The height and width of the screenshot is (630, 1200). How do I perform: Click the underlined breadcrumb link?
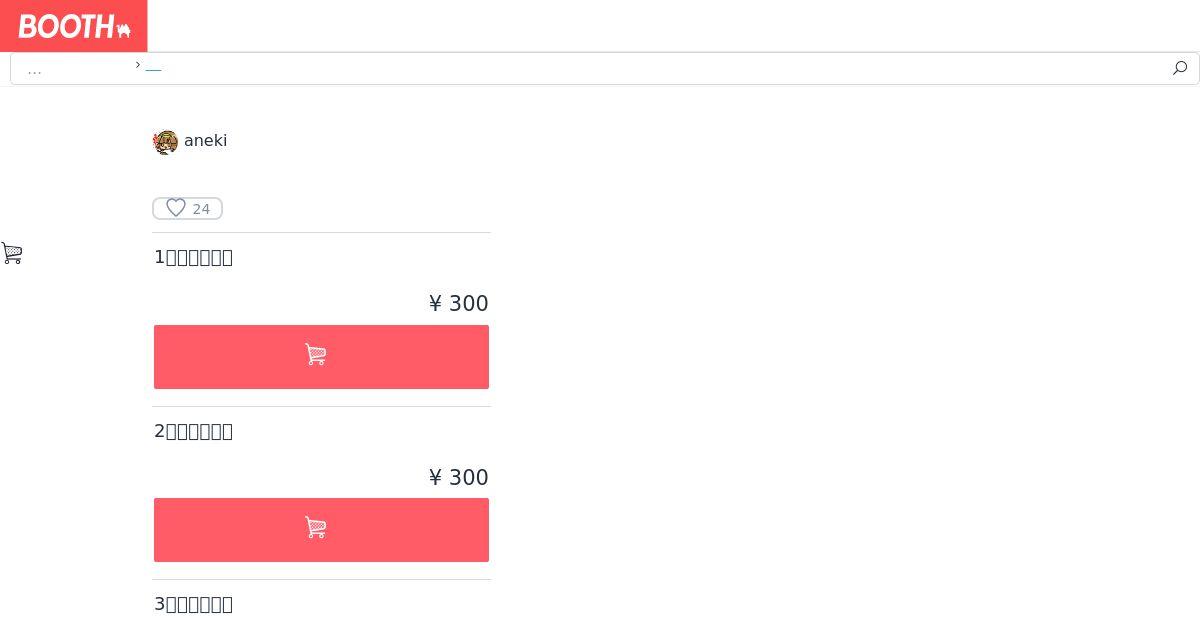(x=153, y=67)
